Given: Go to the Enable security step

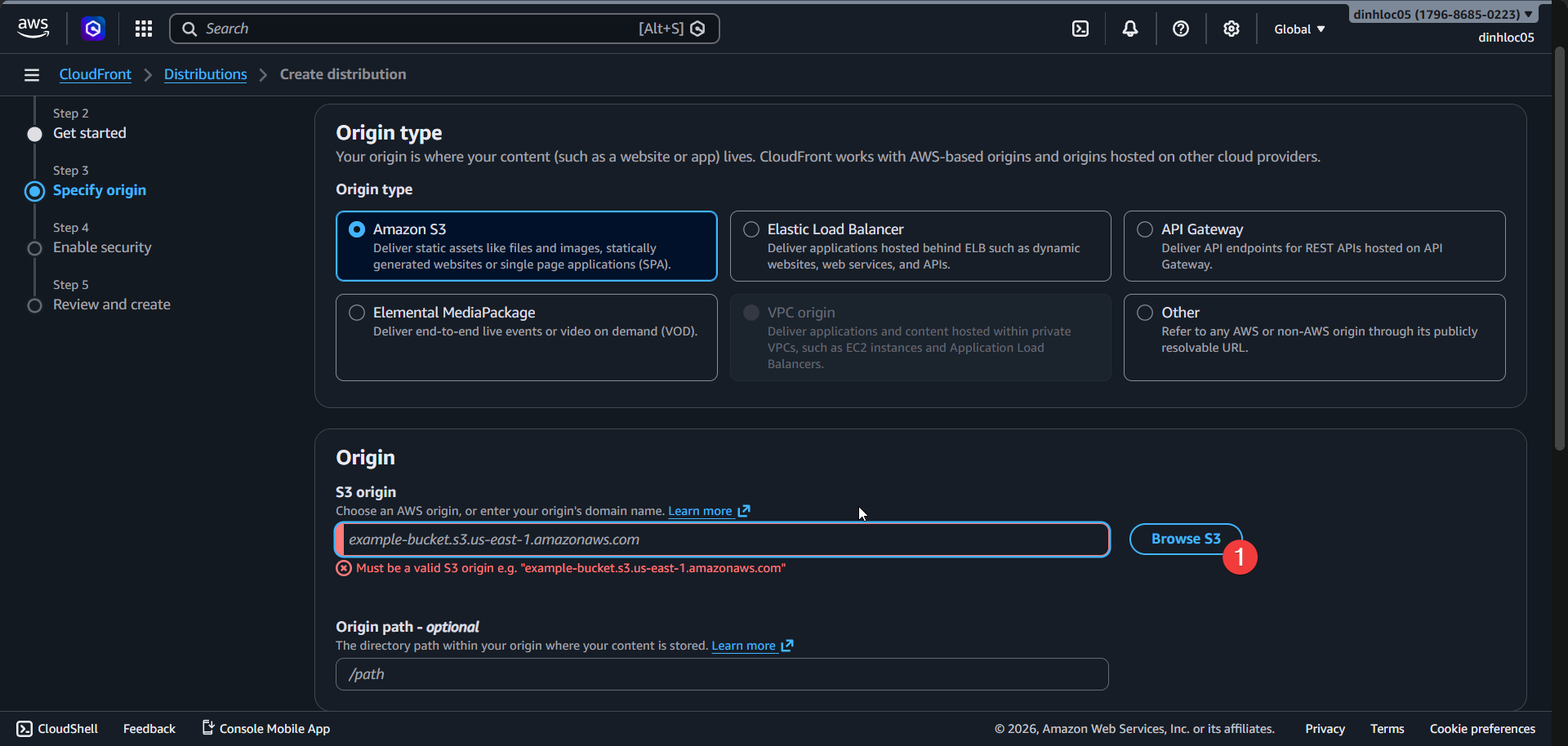Looking at the screenshot, I should pyautogui.click(x=102, y=247).
